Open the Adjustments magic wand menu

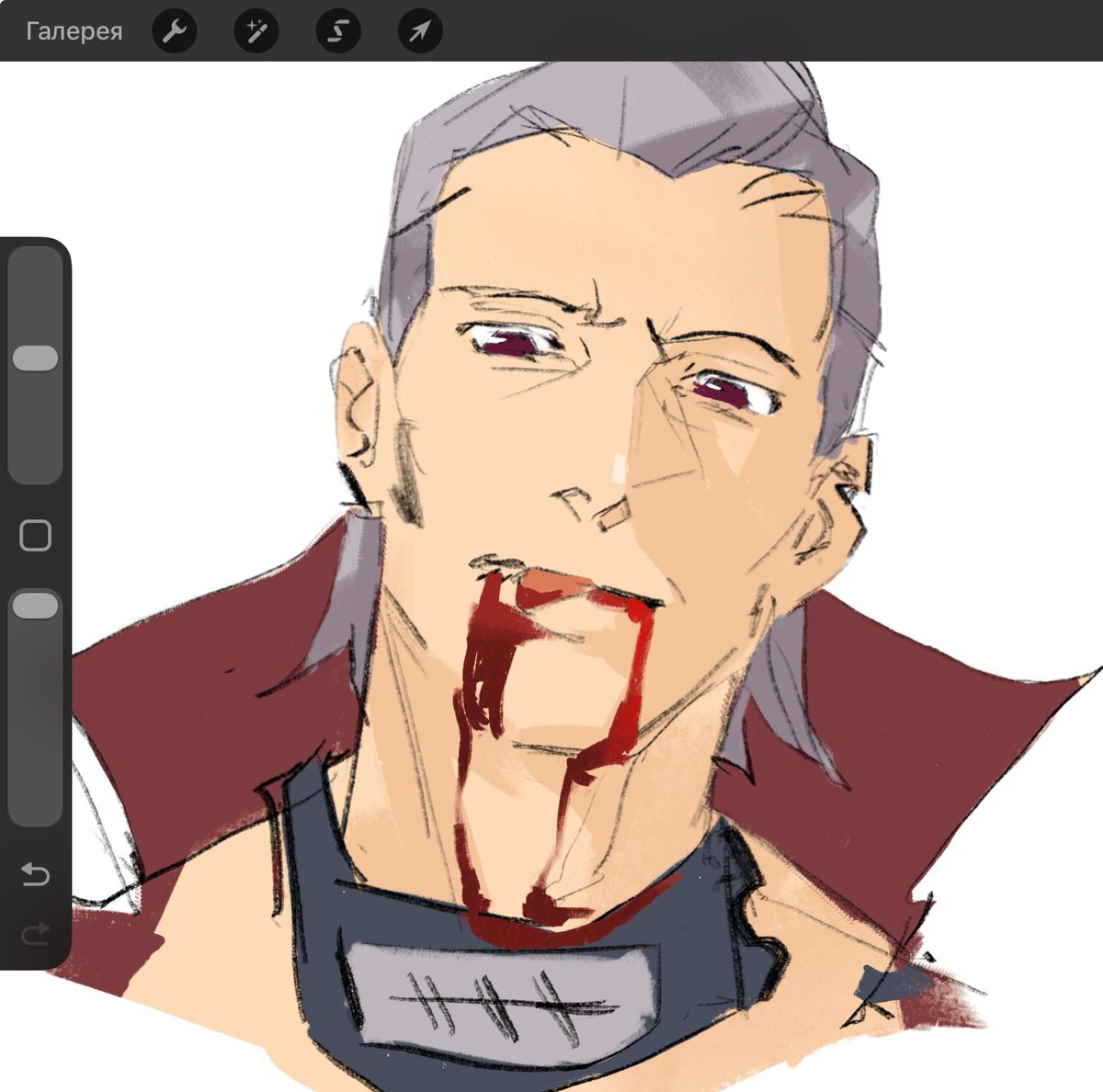point(256,32)
